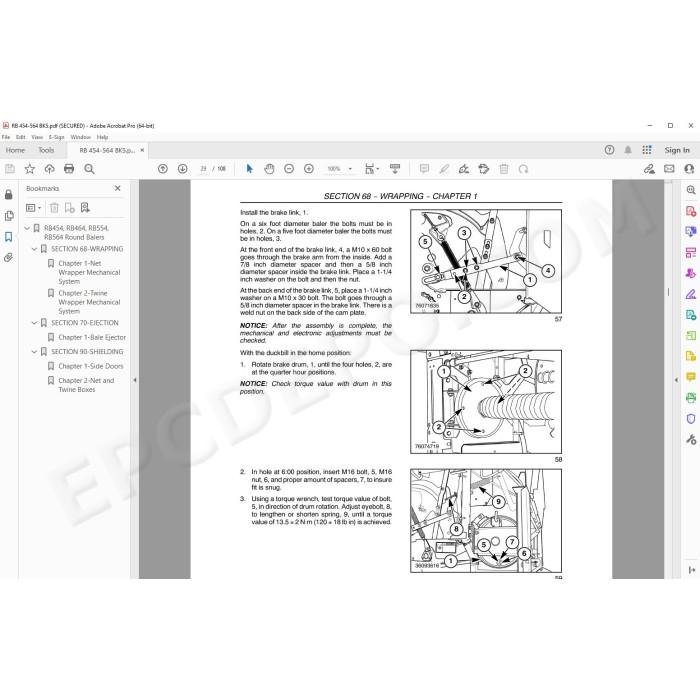700x700 pixels.
Task: Click the cloud upload icon
Action: pyautogui.click(x=49, y=169)
